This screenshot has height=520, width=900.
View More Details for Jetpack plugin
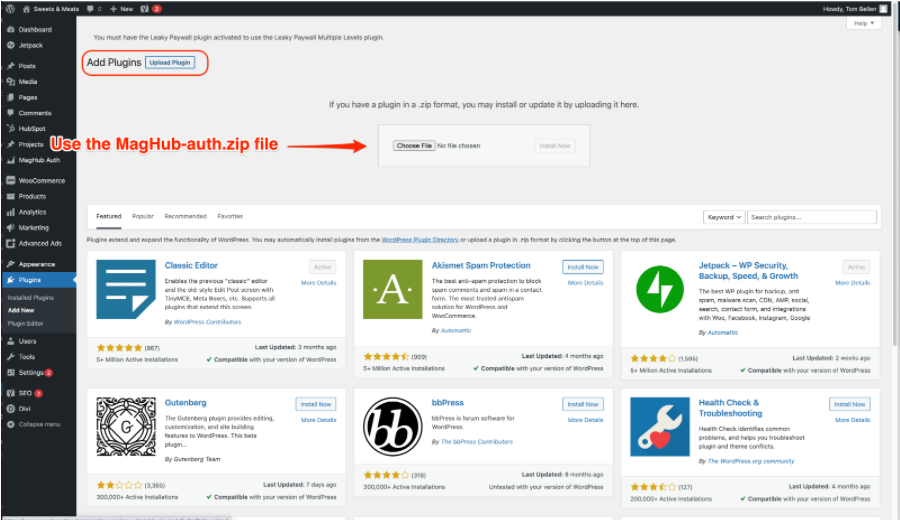tap(852, 283)
